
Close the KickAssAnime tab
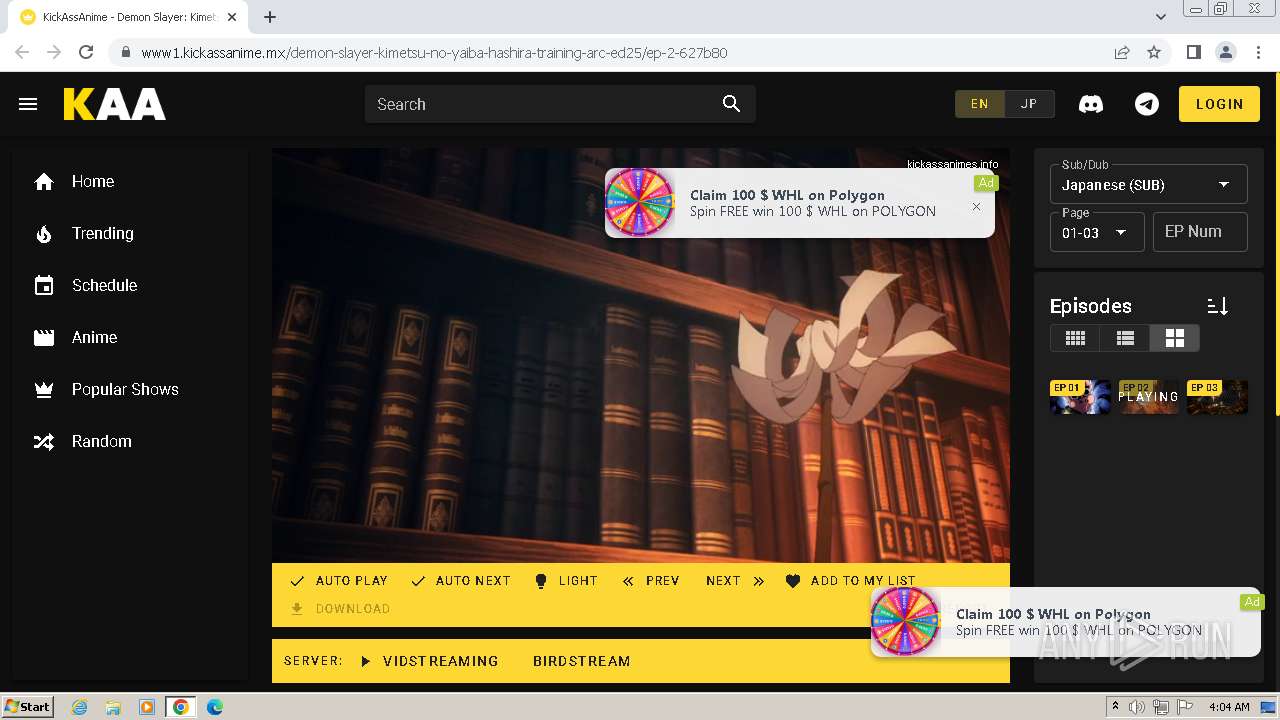pos(232,17)
